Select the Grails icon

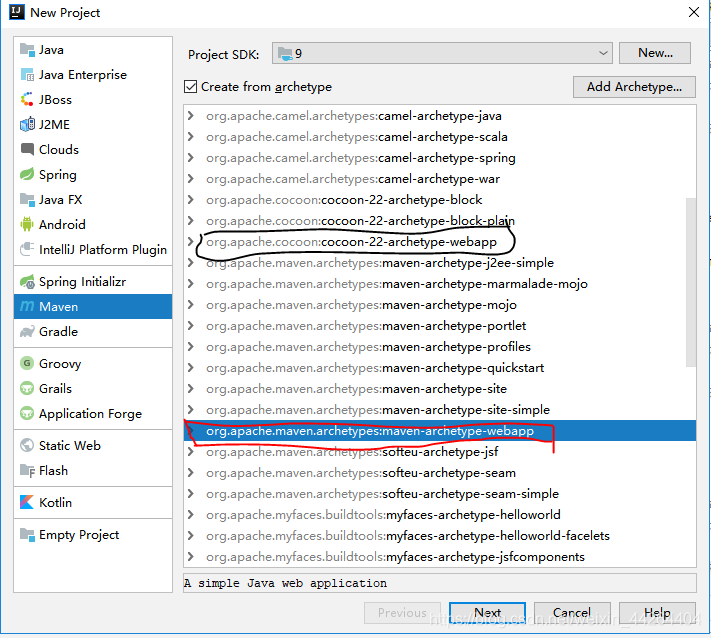(x=27, y=389)
